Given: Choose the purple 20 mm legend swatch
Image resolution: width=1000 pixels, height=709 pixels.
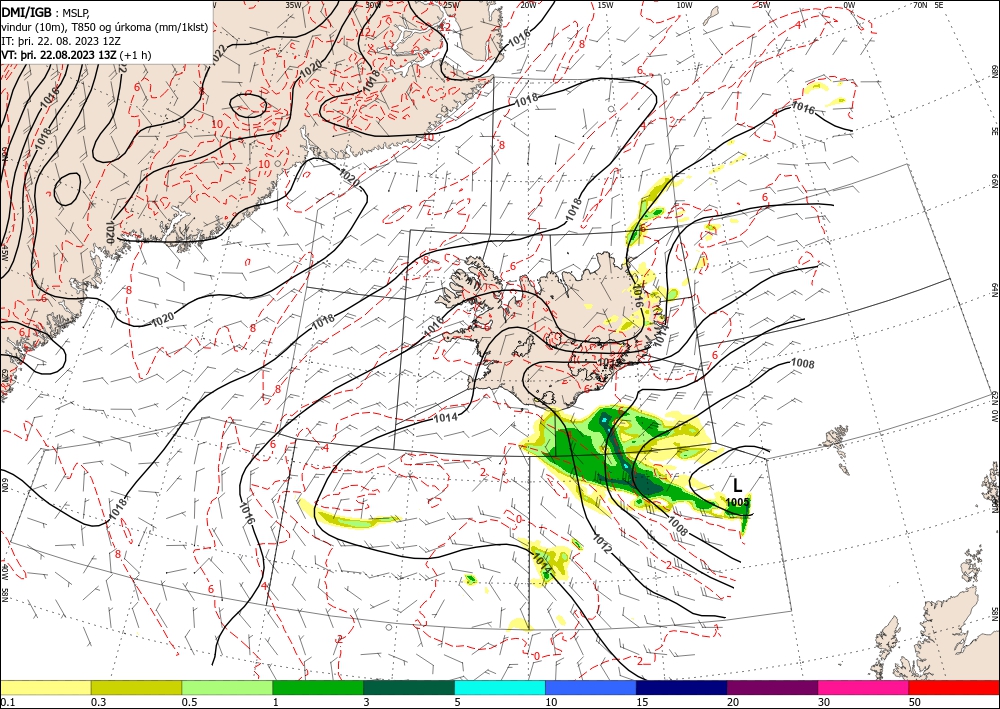Looking at the screenshot, I should [x=772, y=687].
